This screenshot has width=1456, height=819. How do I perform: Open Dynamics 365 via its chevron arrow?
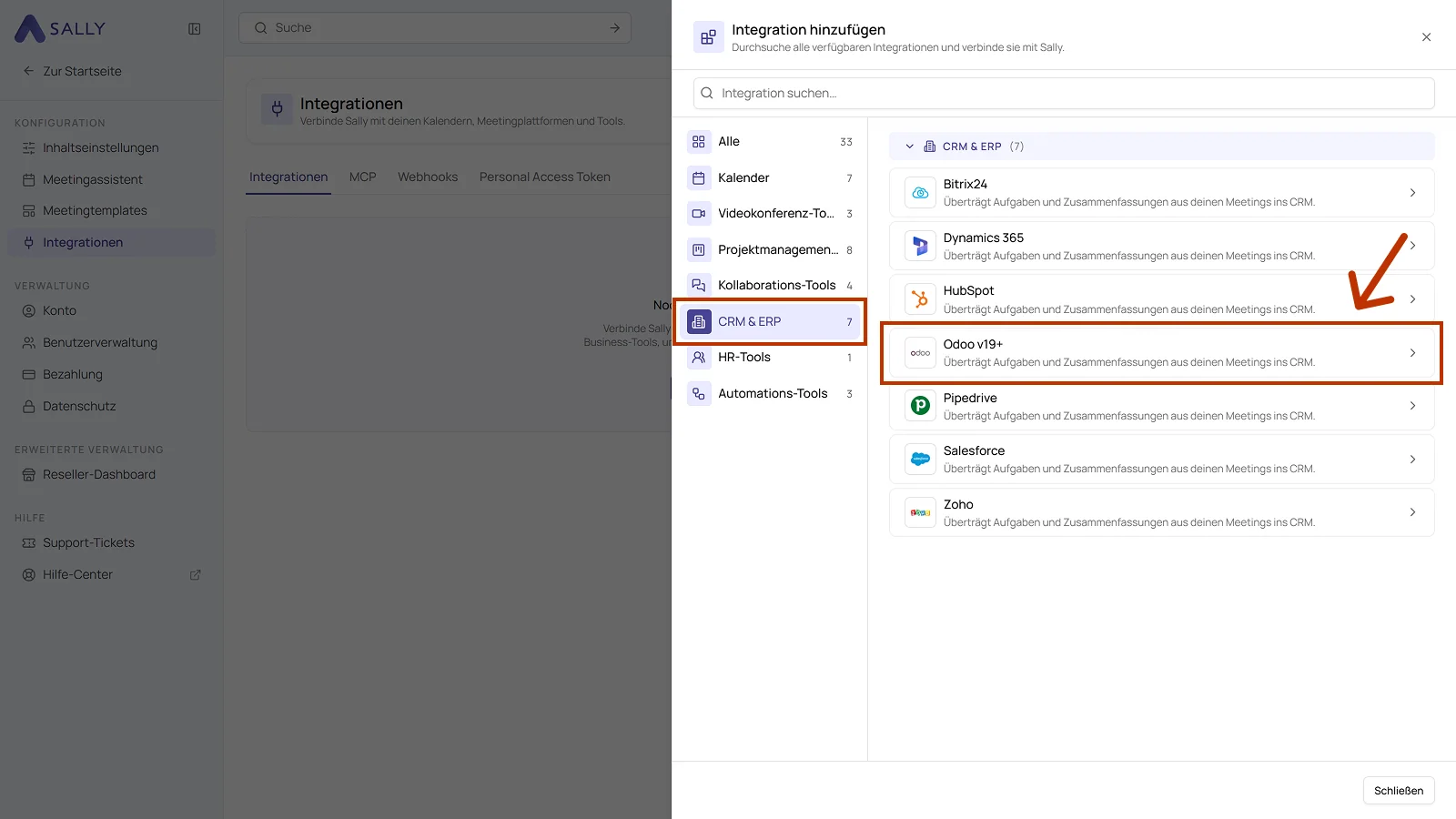(x=1412, y=246)
